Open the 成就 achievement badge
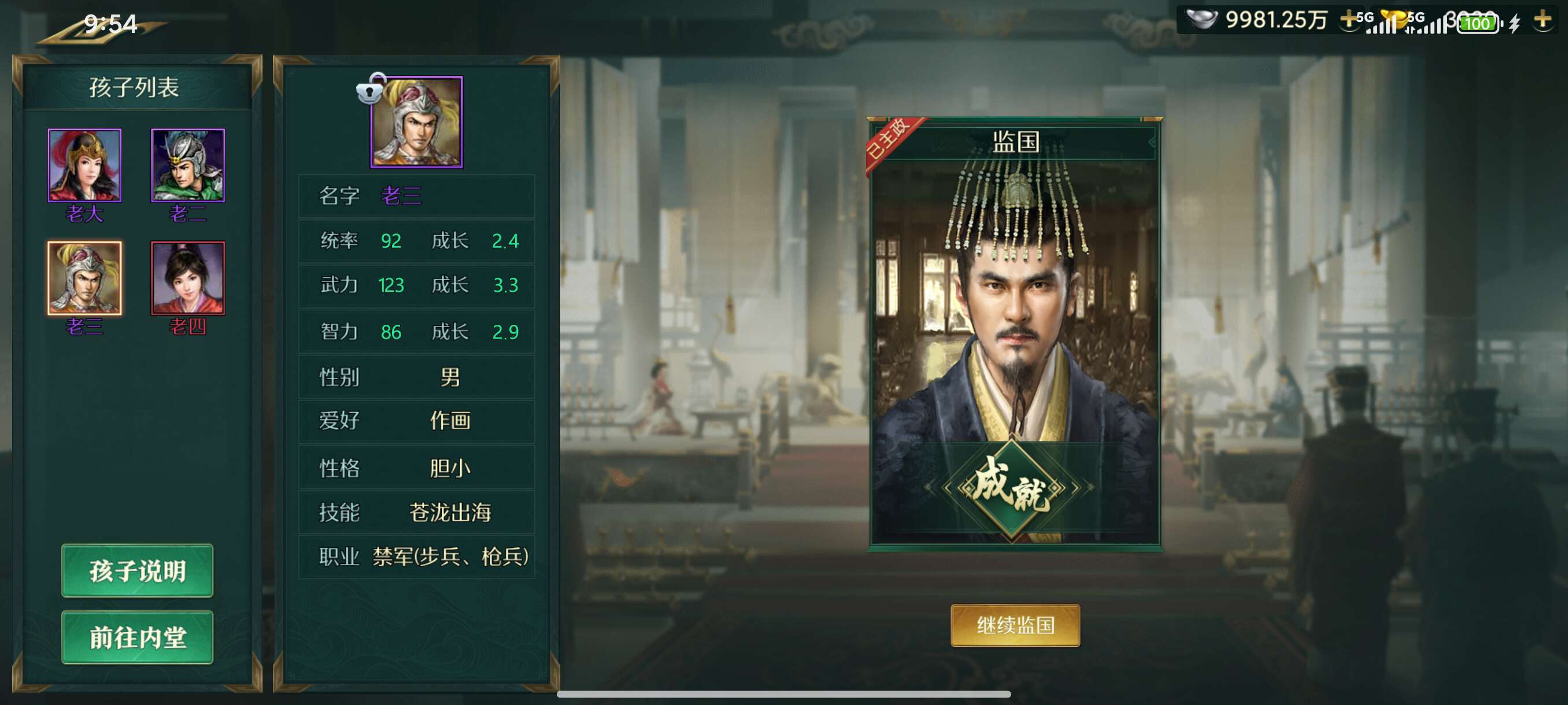 pyautogui.click(x=1011, y=487)
